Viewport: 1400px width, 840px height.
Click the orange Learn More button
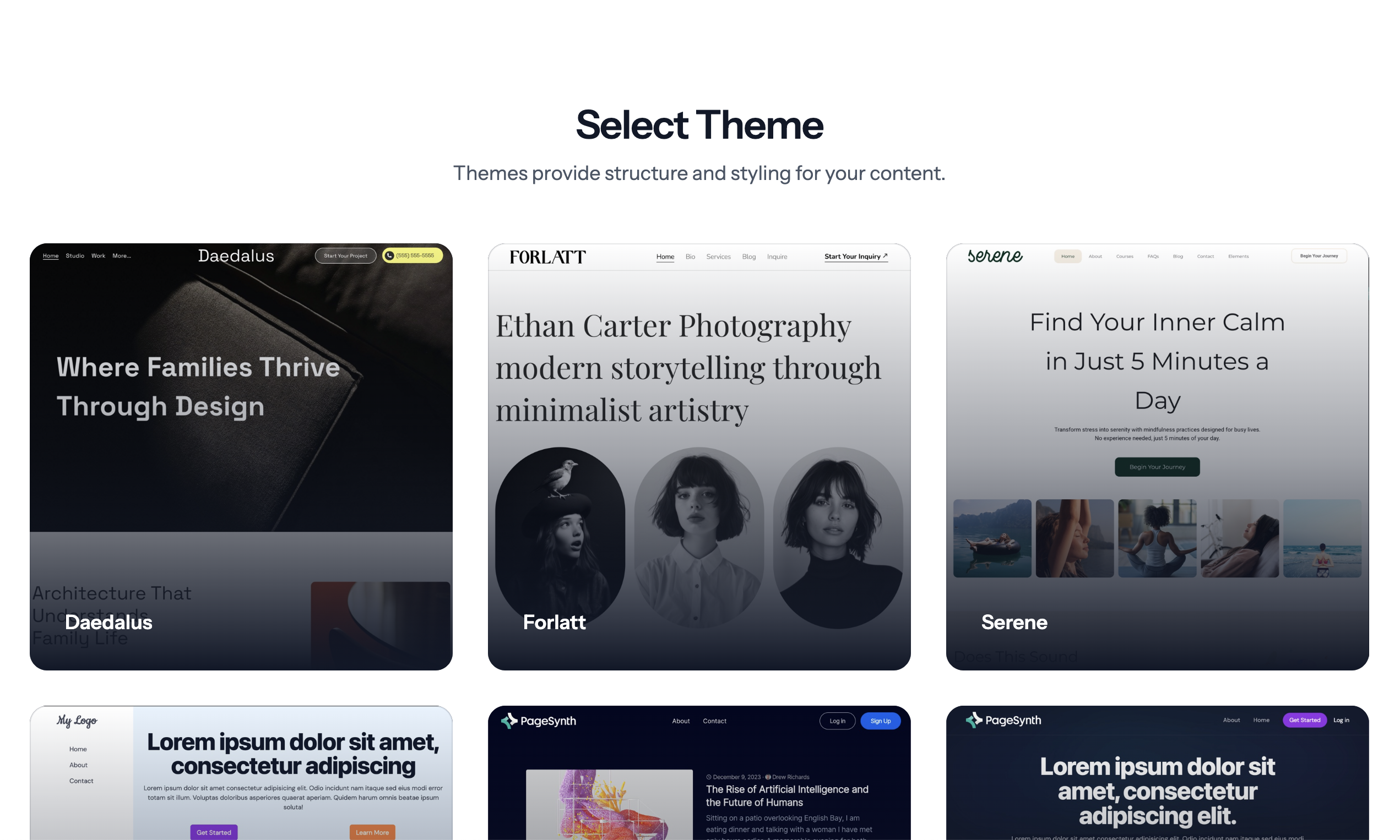coord(372,832)
